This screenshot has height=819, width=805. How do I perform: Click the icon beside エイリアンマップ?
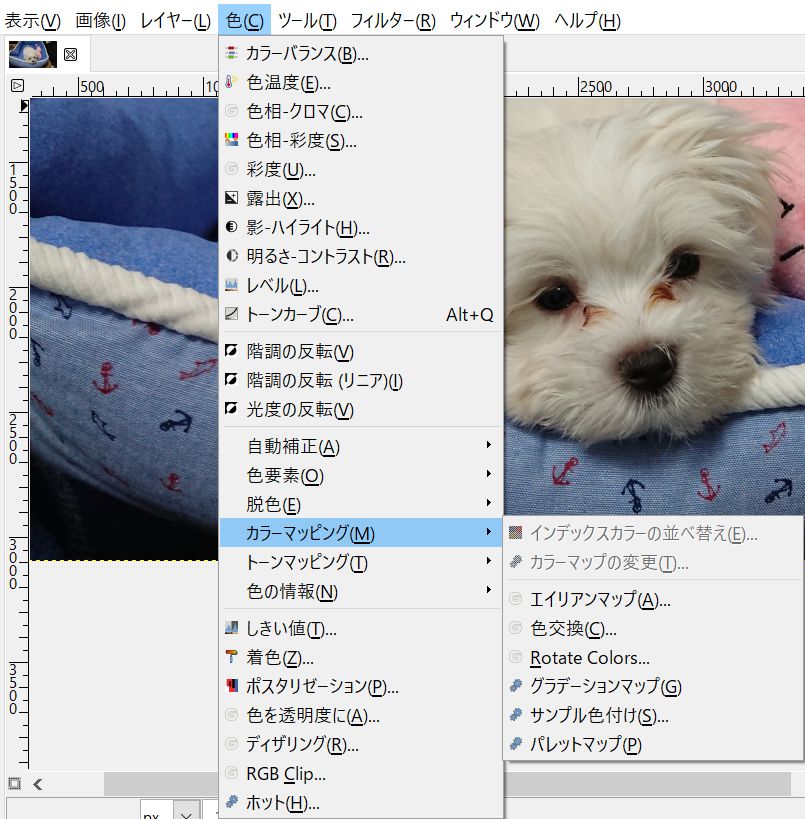[516, 599]
